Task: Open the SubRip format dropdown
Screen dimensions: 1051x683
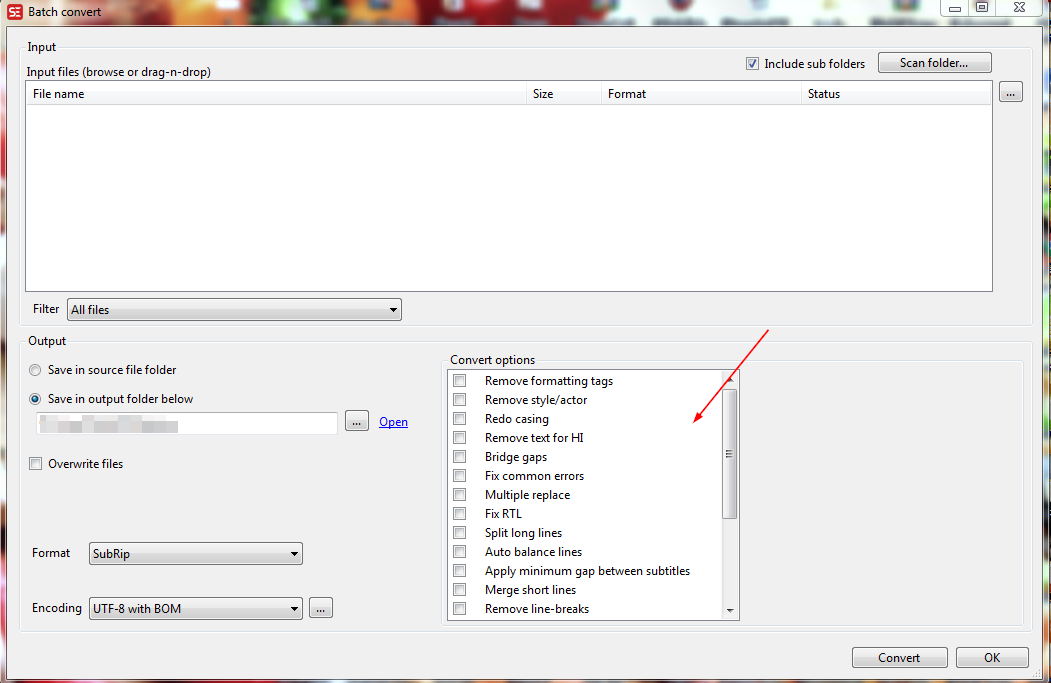Action: coord(294,553)
